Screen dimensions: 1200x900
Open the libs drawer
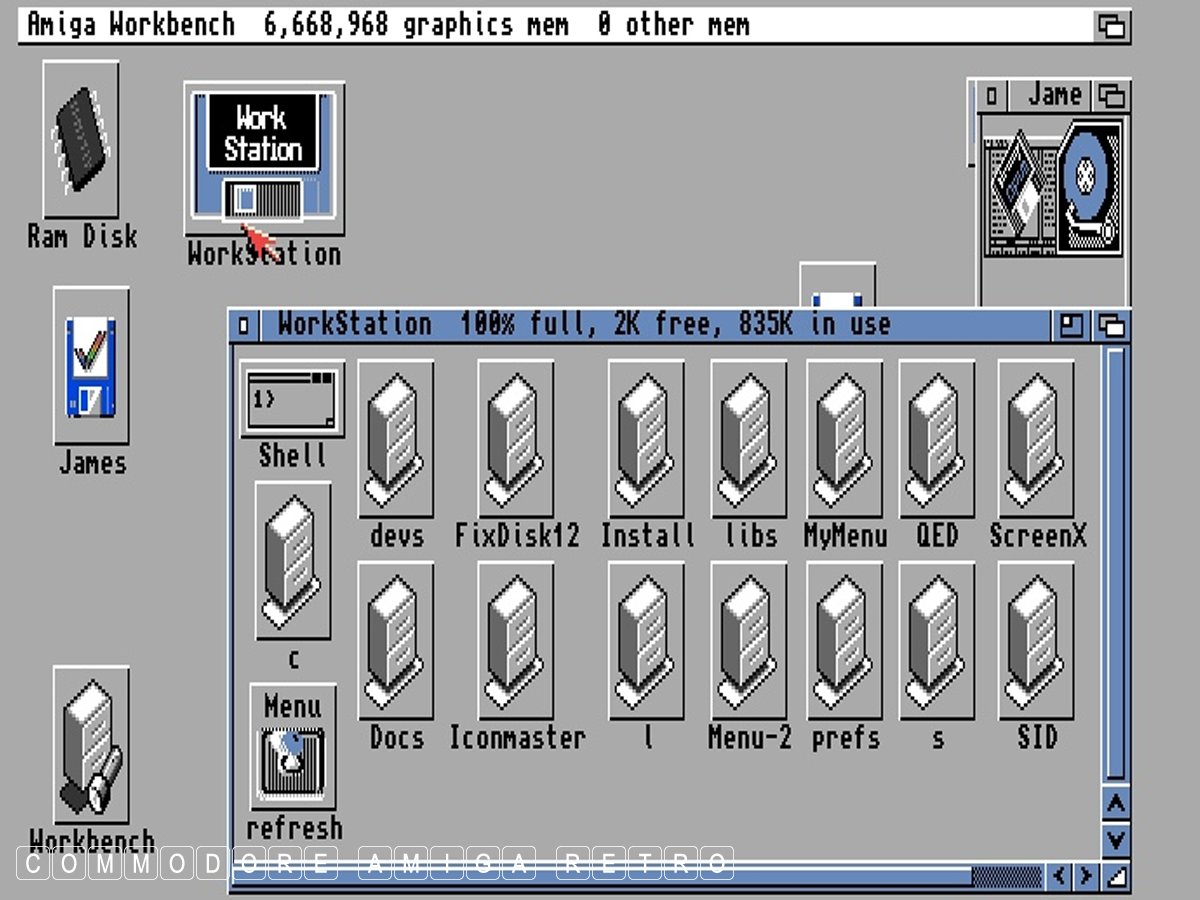click(x=749, y=438)
